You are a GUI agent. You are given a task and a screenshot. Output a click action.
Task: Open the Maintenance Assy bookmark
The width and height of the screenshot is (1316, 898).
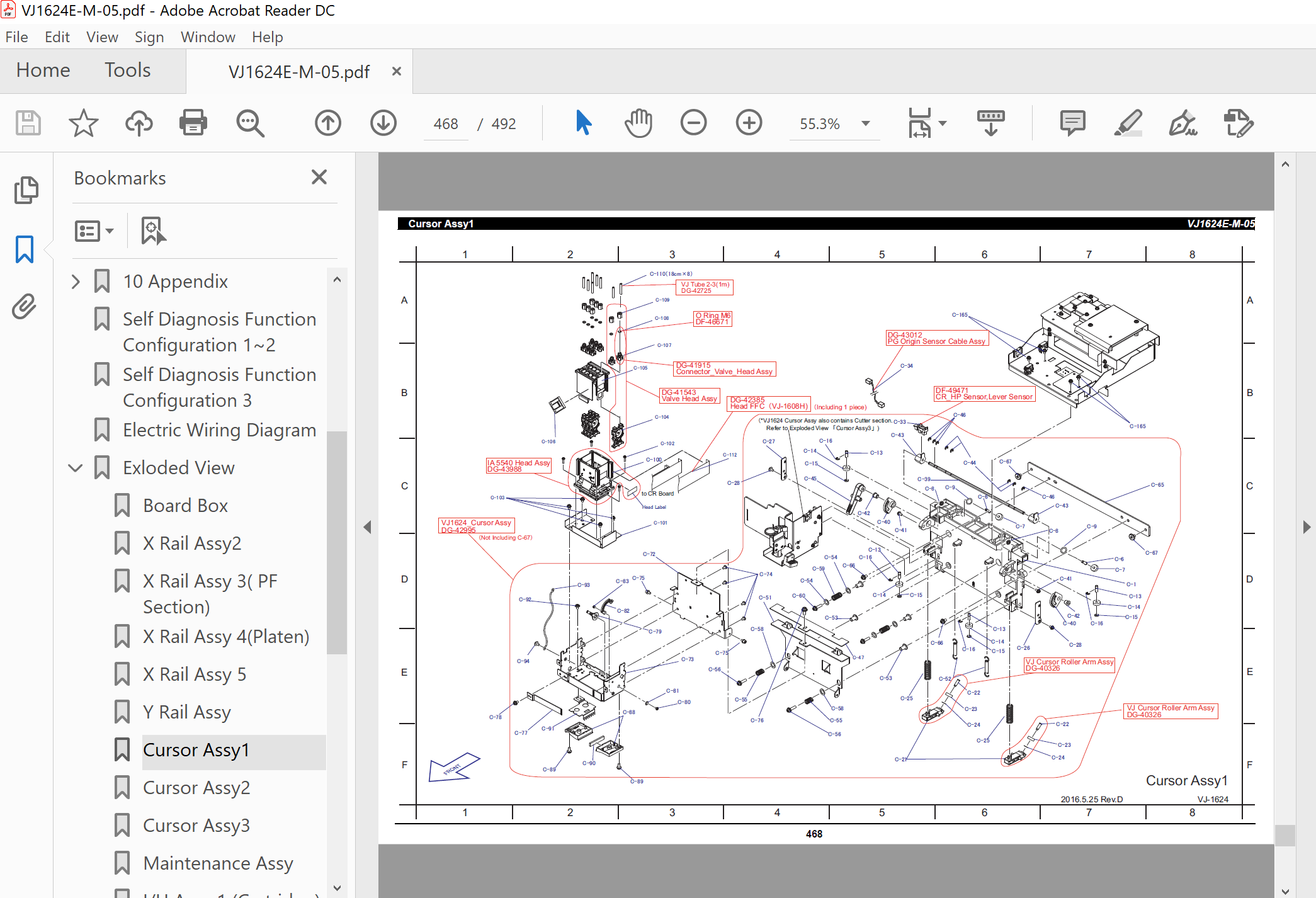coord(218,863)
